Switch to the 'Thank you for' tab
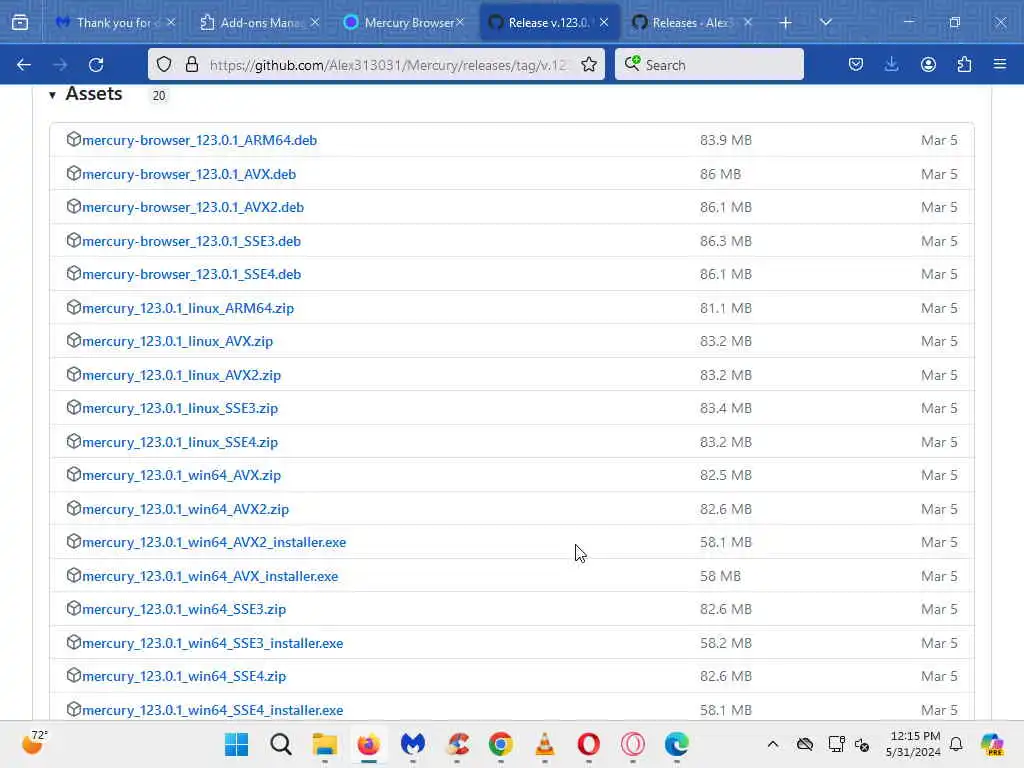 pos(116,23)
